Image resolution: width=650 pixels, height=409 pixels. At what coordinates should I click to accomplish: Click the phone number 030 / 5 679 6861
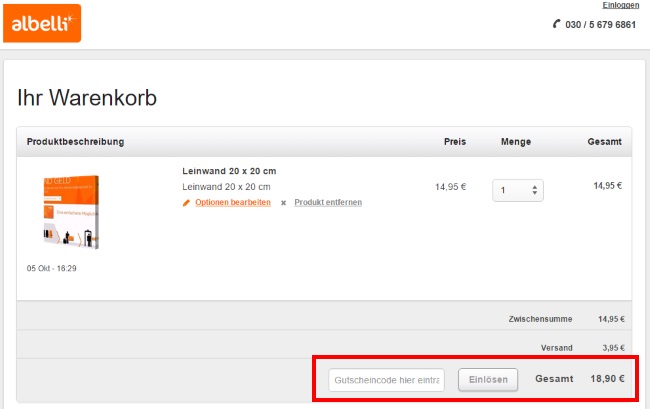click(x=601, y=24)
